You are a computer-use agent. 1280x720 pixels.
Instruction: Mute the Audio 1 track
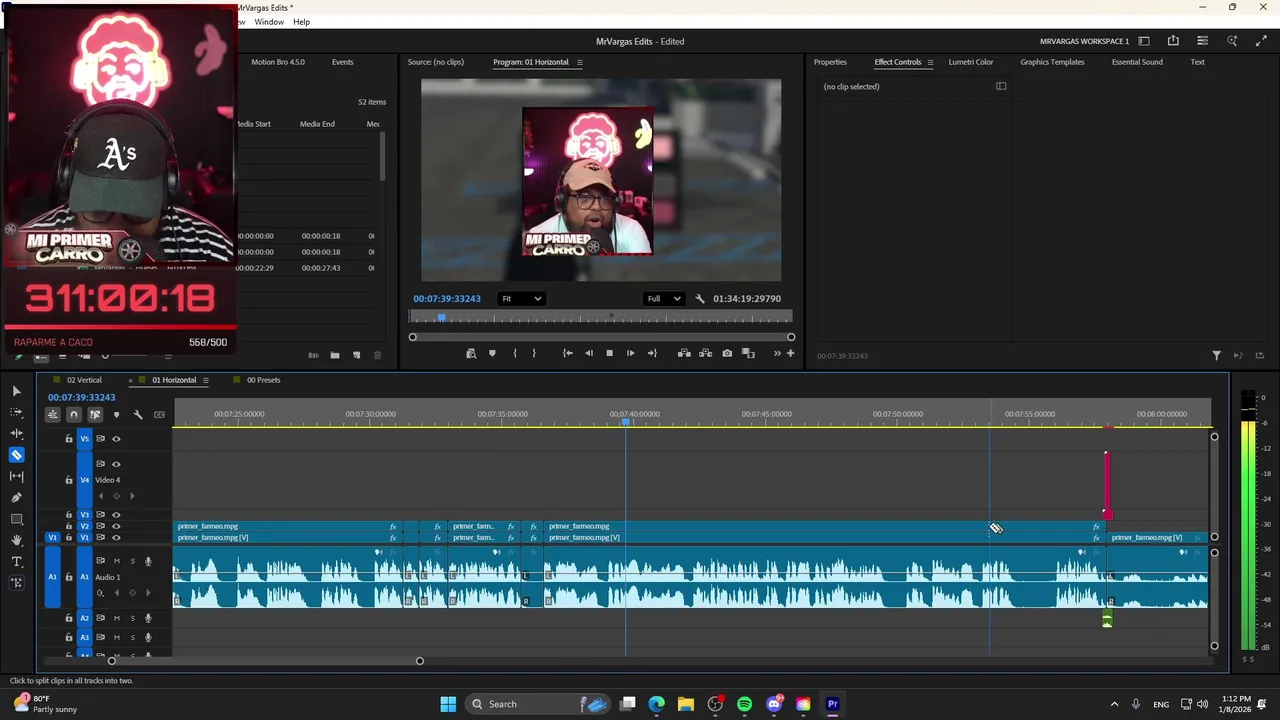tap(116, 561)
